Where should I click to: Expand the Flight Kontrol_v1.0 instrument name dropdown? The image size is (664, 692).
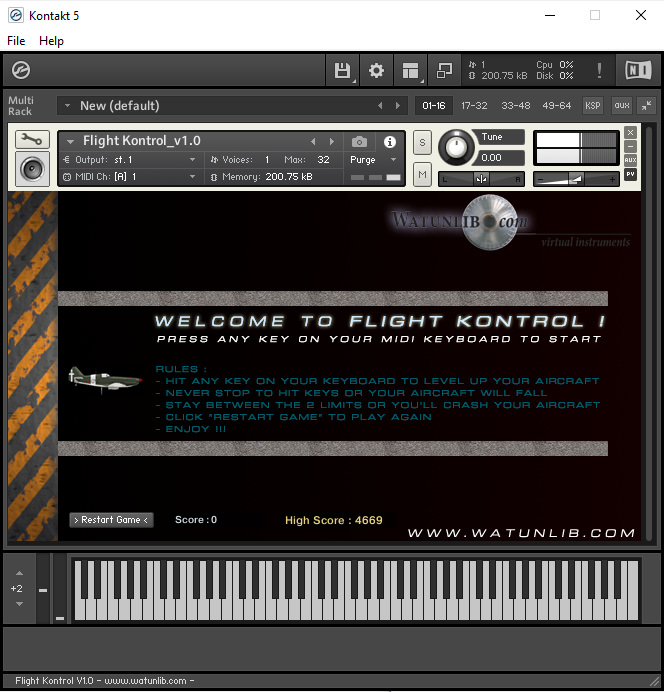pos(70,142)
